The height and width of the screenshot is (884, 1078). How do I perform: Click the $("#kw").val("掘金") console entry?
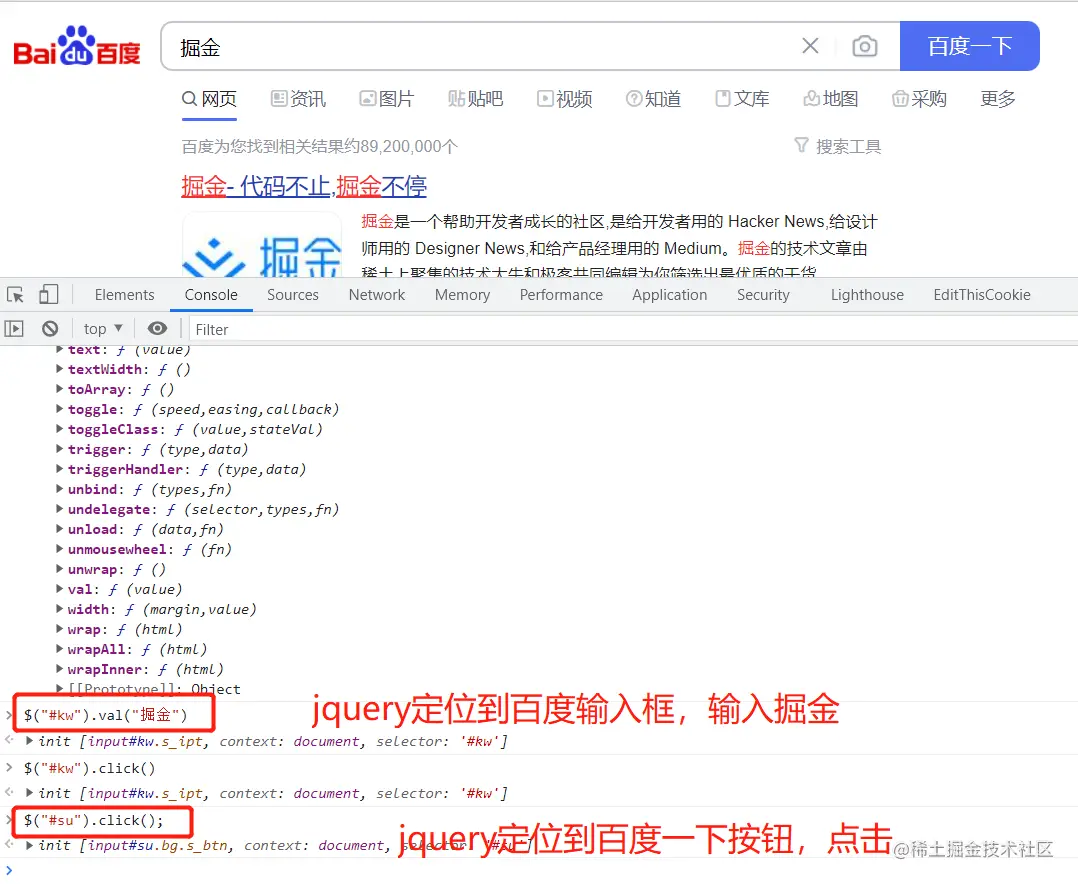tap(105, 715)
